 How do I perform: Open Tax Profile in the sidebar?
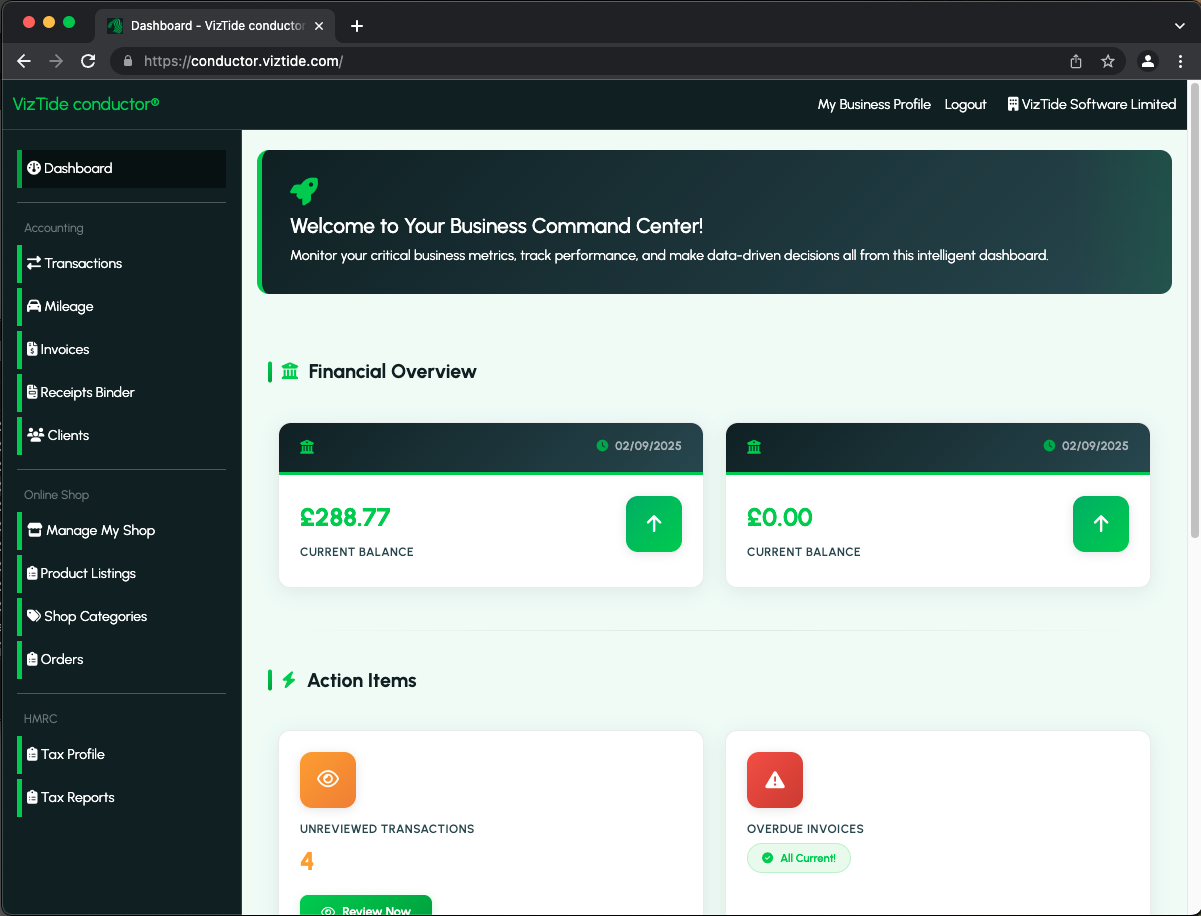point(122,754)
